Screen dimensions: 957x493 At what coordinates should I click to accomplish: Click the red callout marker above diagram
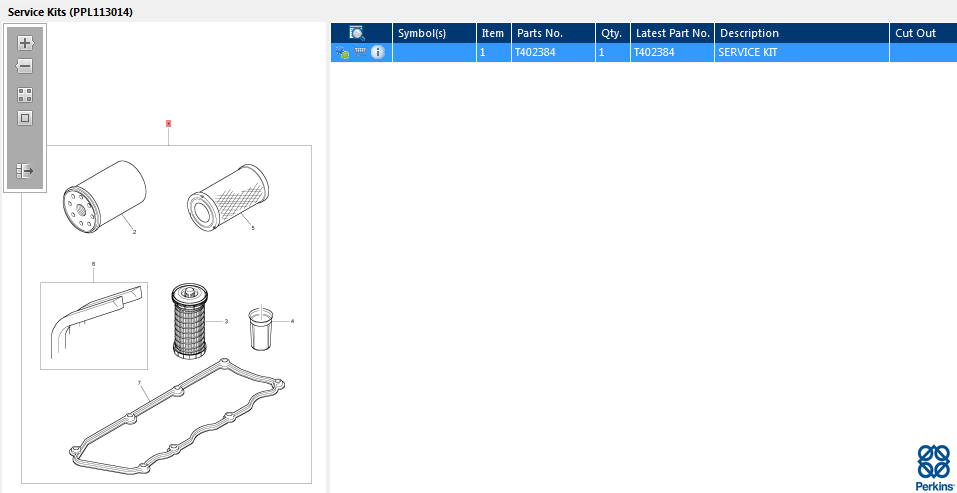[168, 123]
